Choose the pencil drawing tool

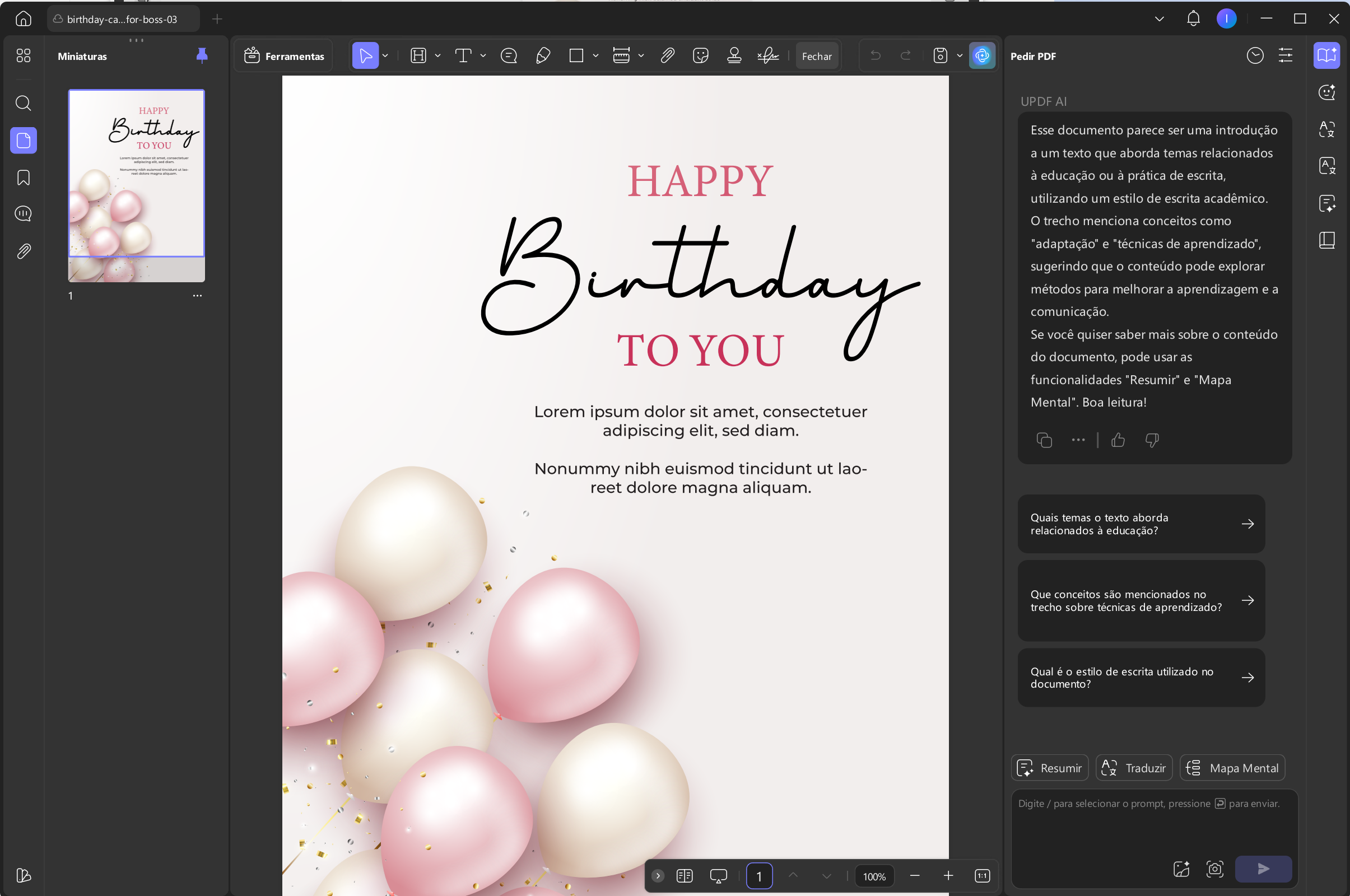(x=543, y=55)
